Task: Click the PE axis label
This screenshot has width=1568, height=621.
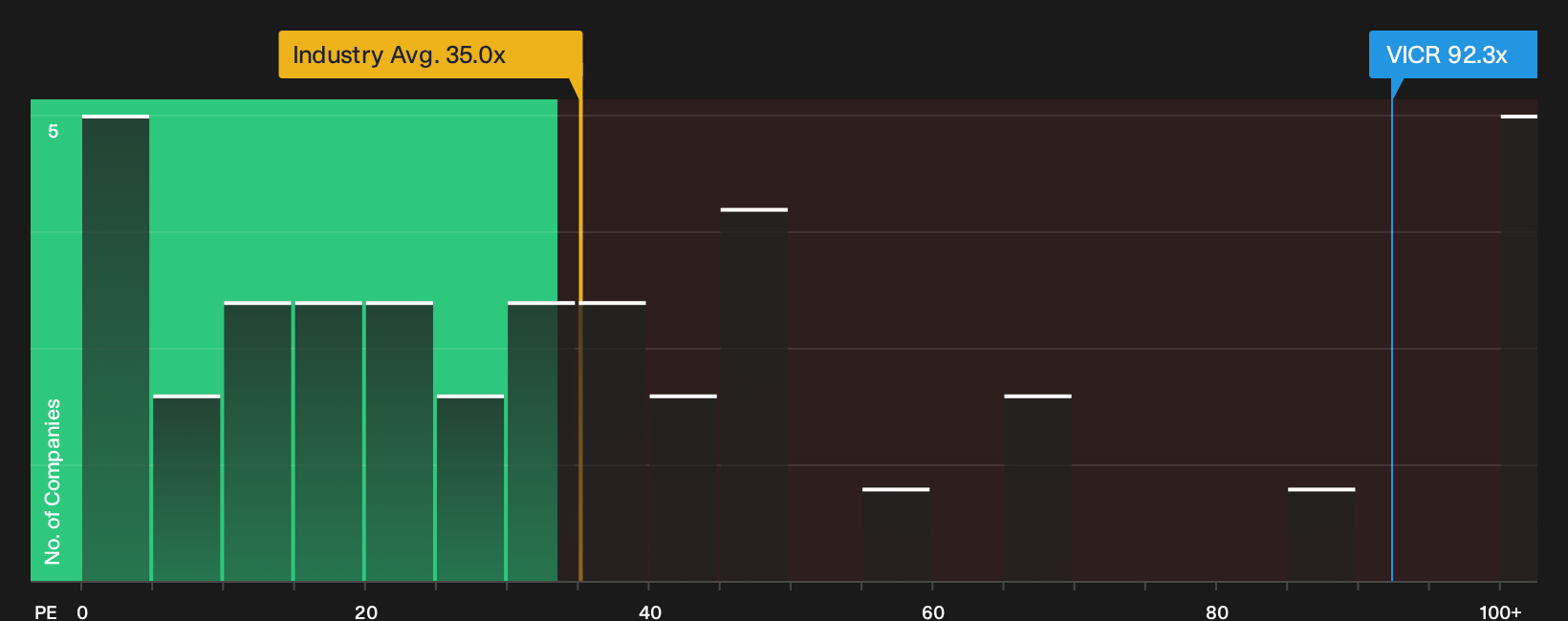Action: [x=46, y=612]
